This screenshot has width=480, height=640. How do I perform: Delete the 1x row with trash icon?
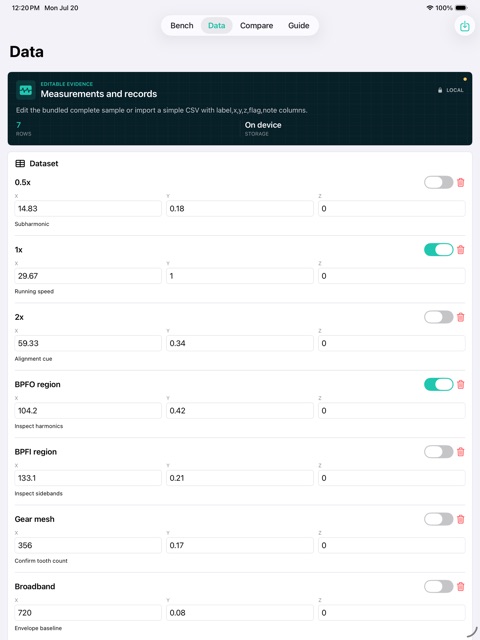point(461,250)
